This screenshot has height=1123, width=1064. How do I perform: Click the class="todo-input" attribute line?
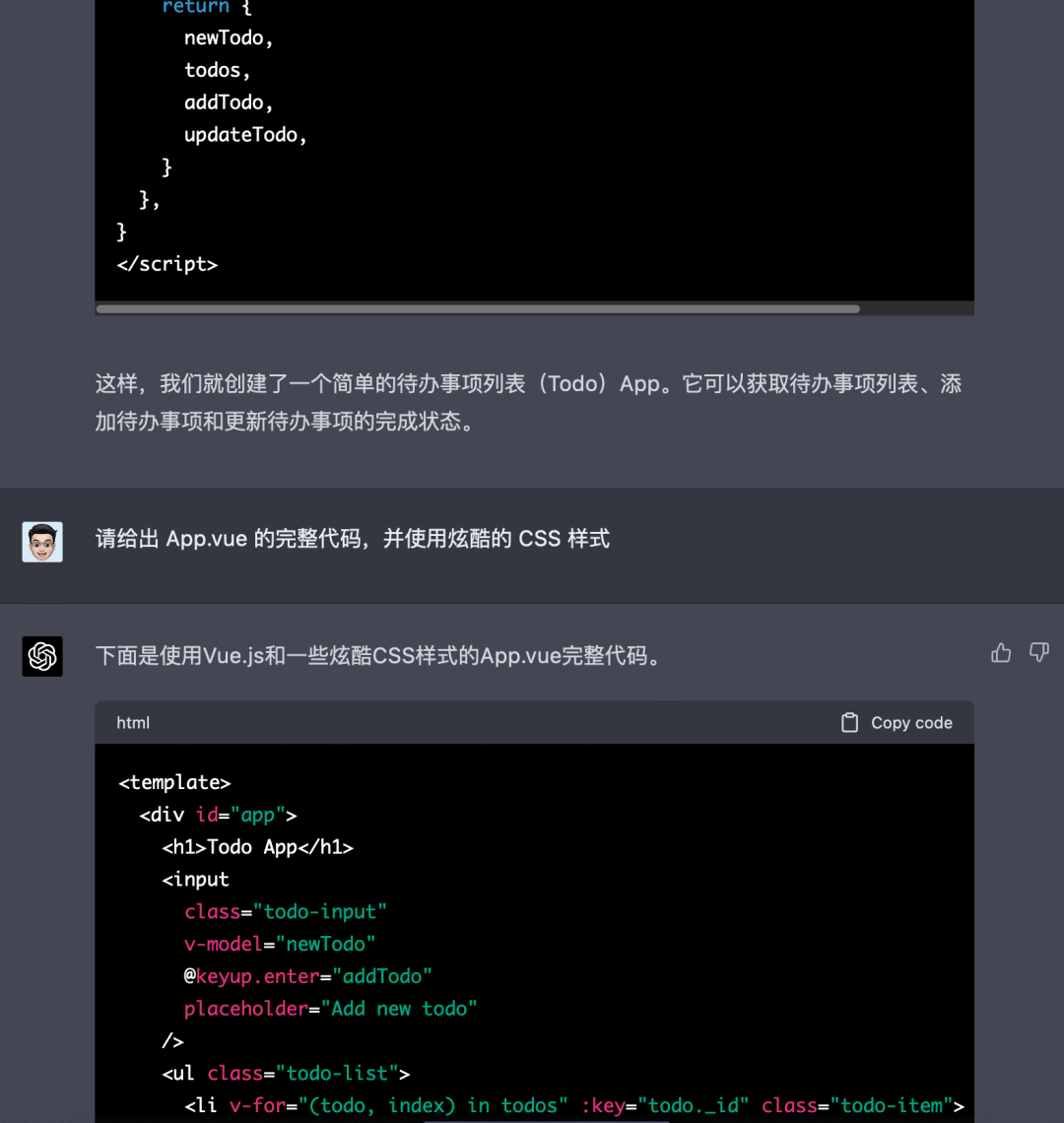[x=285, y=912]
